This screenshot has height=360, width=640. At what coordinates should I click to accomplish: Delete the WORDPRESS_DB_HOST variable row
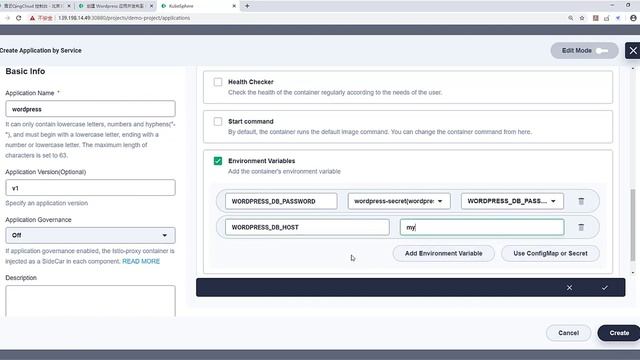(581, 227)
